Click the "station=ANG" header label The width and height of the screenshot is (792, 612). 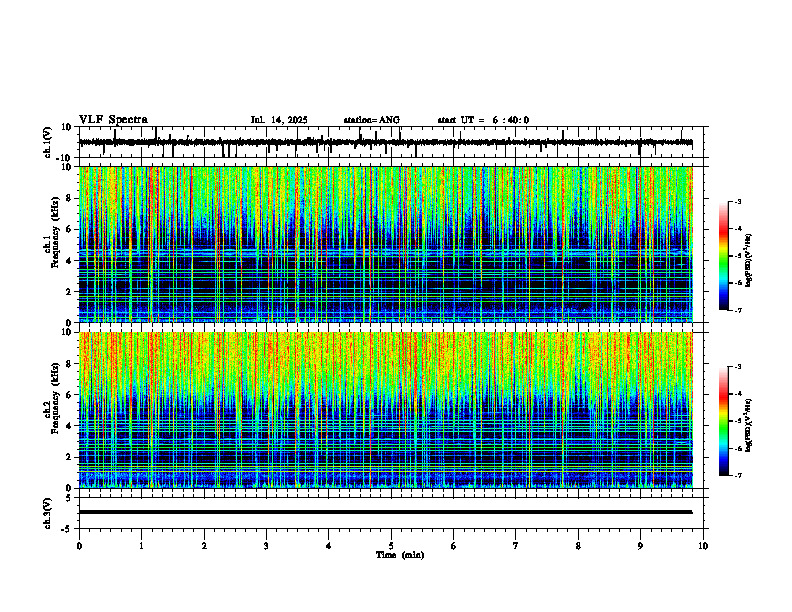click(372, 120)
